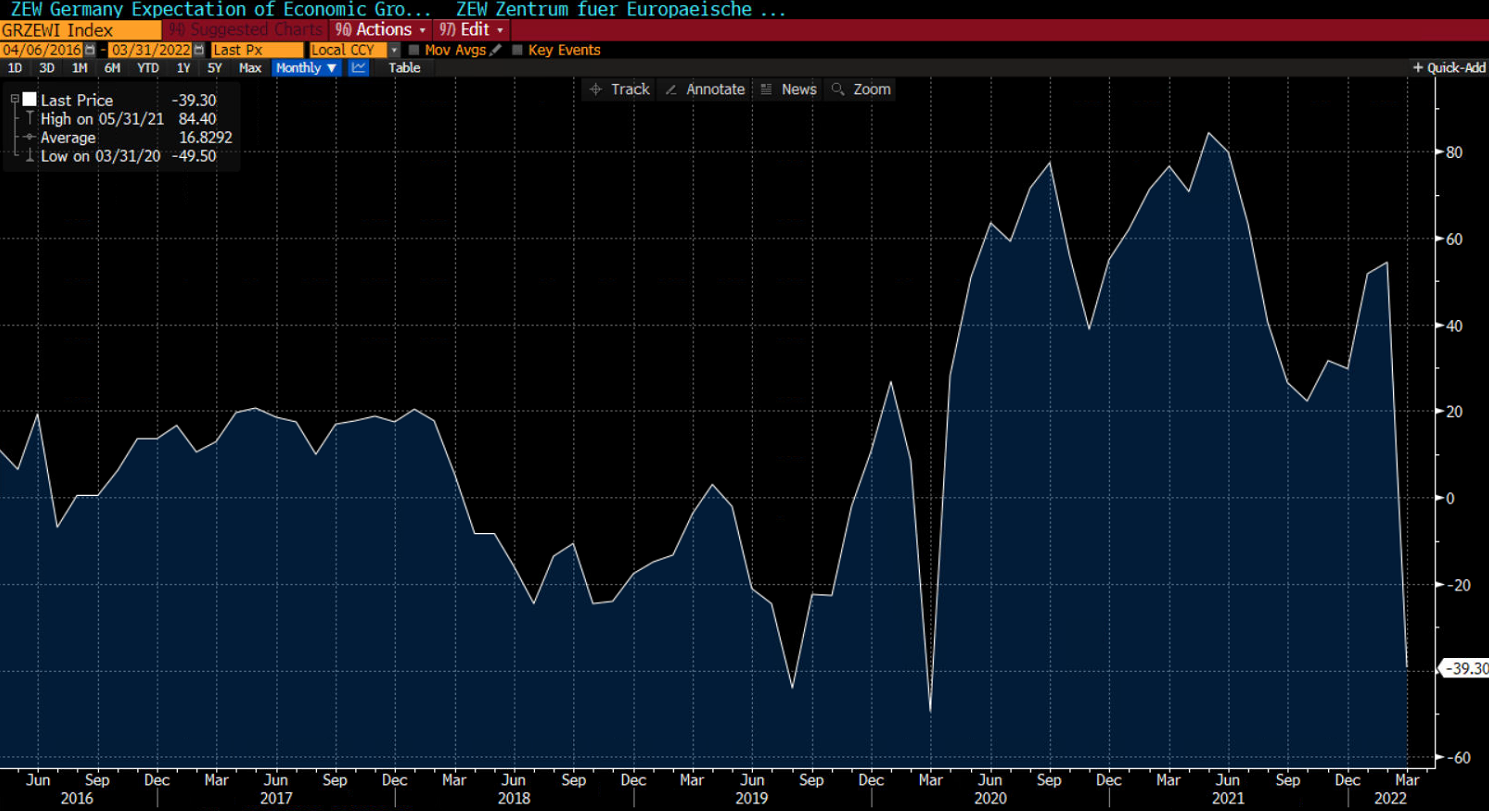Select the line chart type icon
The image size is (1489, 811).
[x=358, y=67]
